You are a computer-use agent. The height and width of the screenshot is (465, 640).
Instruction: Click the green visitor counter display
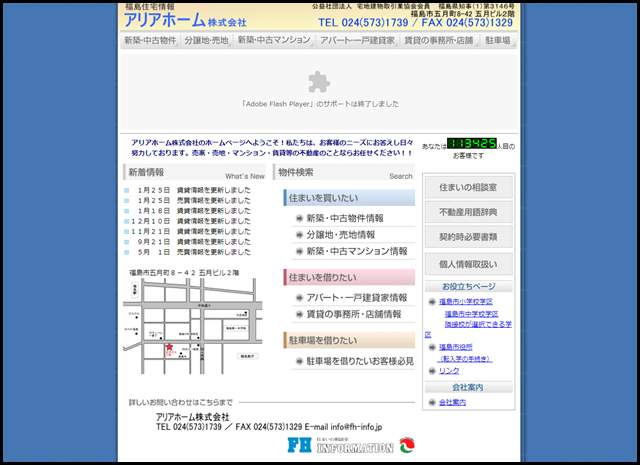471,143
